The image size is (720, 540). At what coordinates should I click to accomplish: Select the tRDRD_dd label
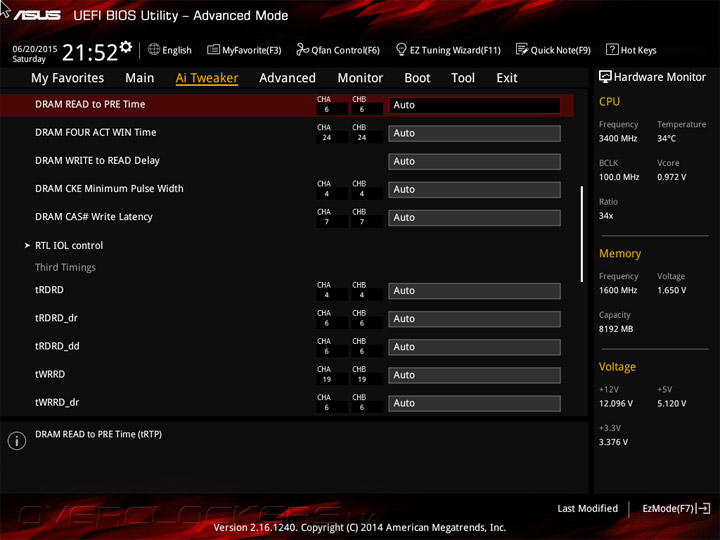pos(57,346)
